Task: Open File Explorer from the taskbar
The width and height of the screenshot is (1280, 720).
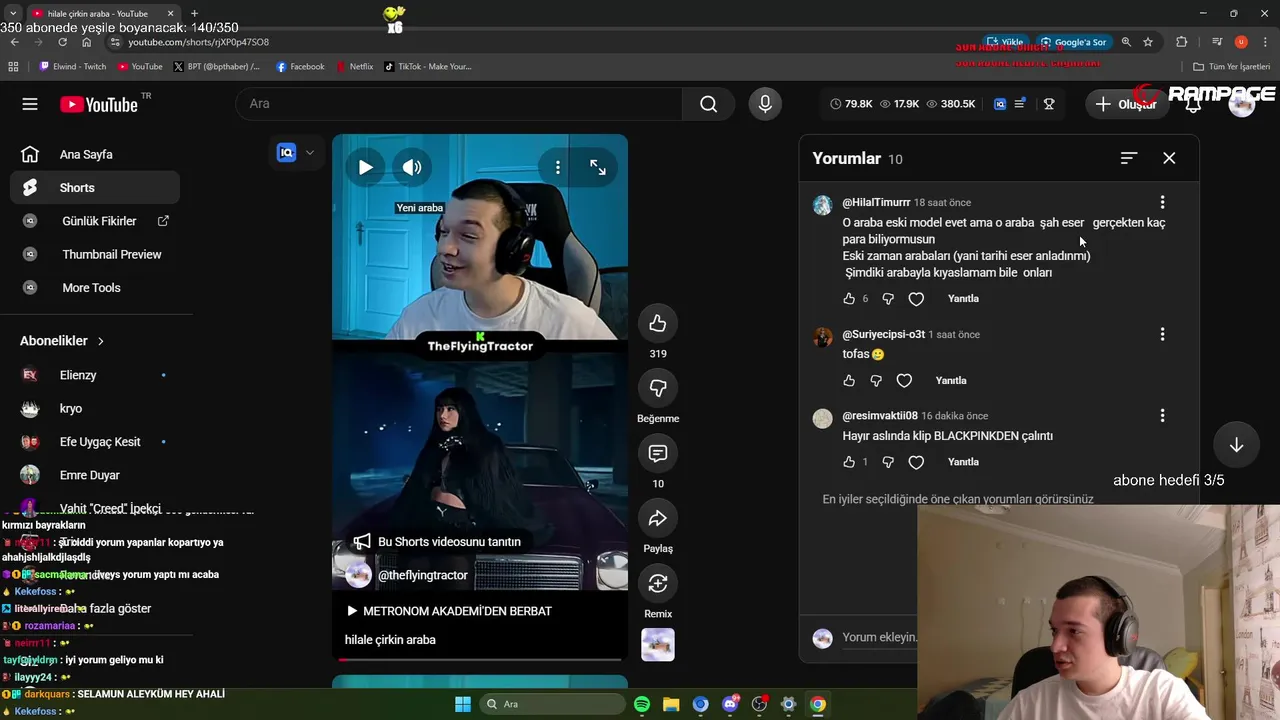Action: click(x=671, y=704)
